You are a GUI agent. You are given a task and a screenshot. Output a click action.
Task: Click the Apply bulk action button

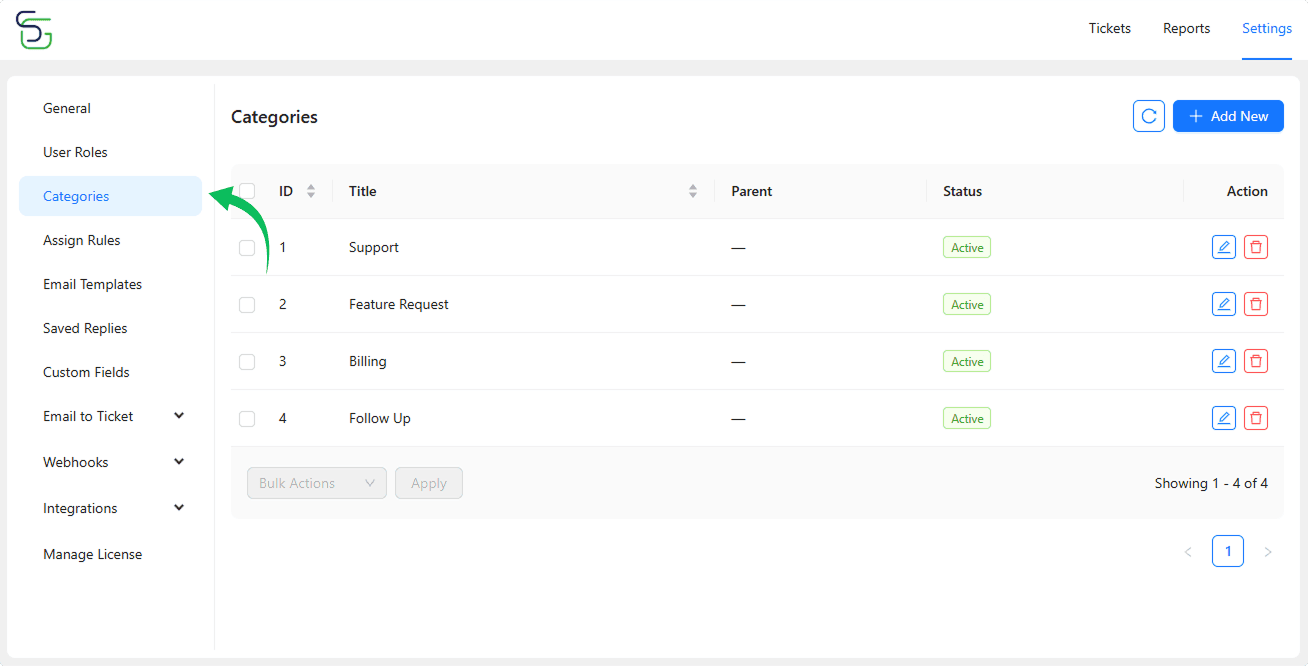pos(429,483)
